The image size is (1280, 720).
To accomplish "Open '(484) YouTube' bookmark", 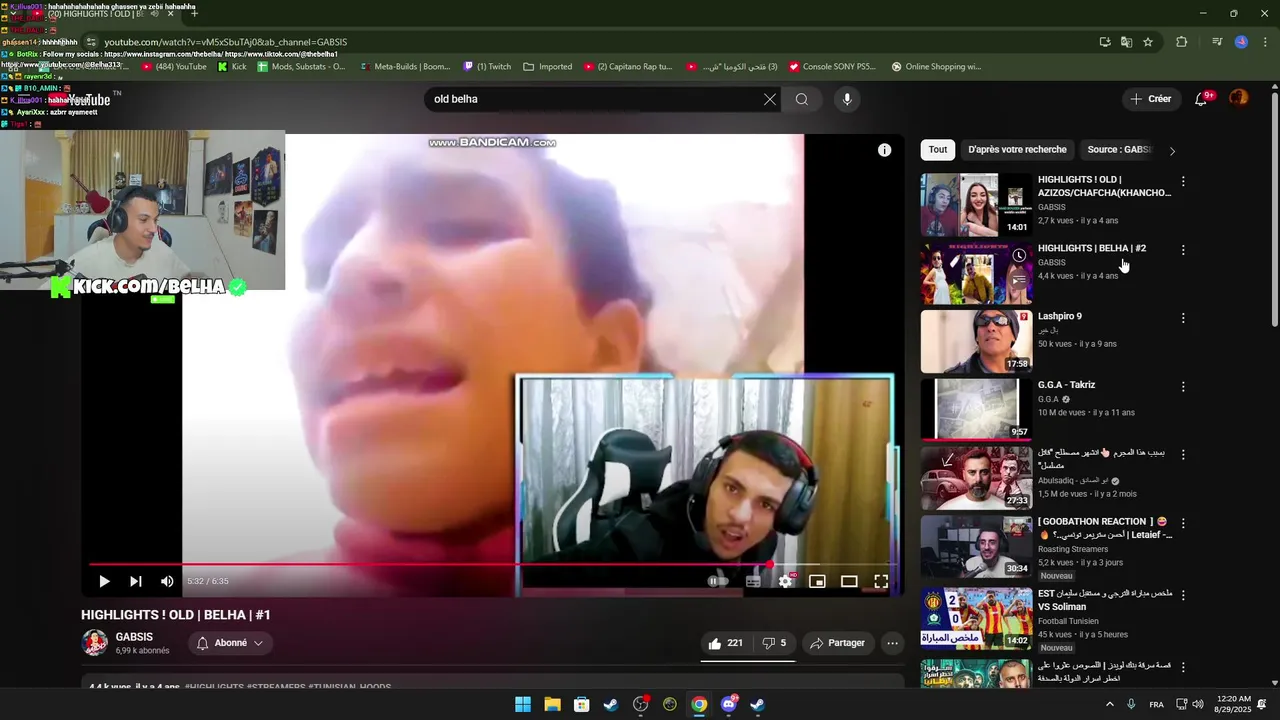I will coord(174,67).
